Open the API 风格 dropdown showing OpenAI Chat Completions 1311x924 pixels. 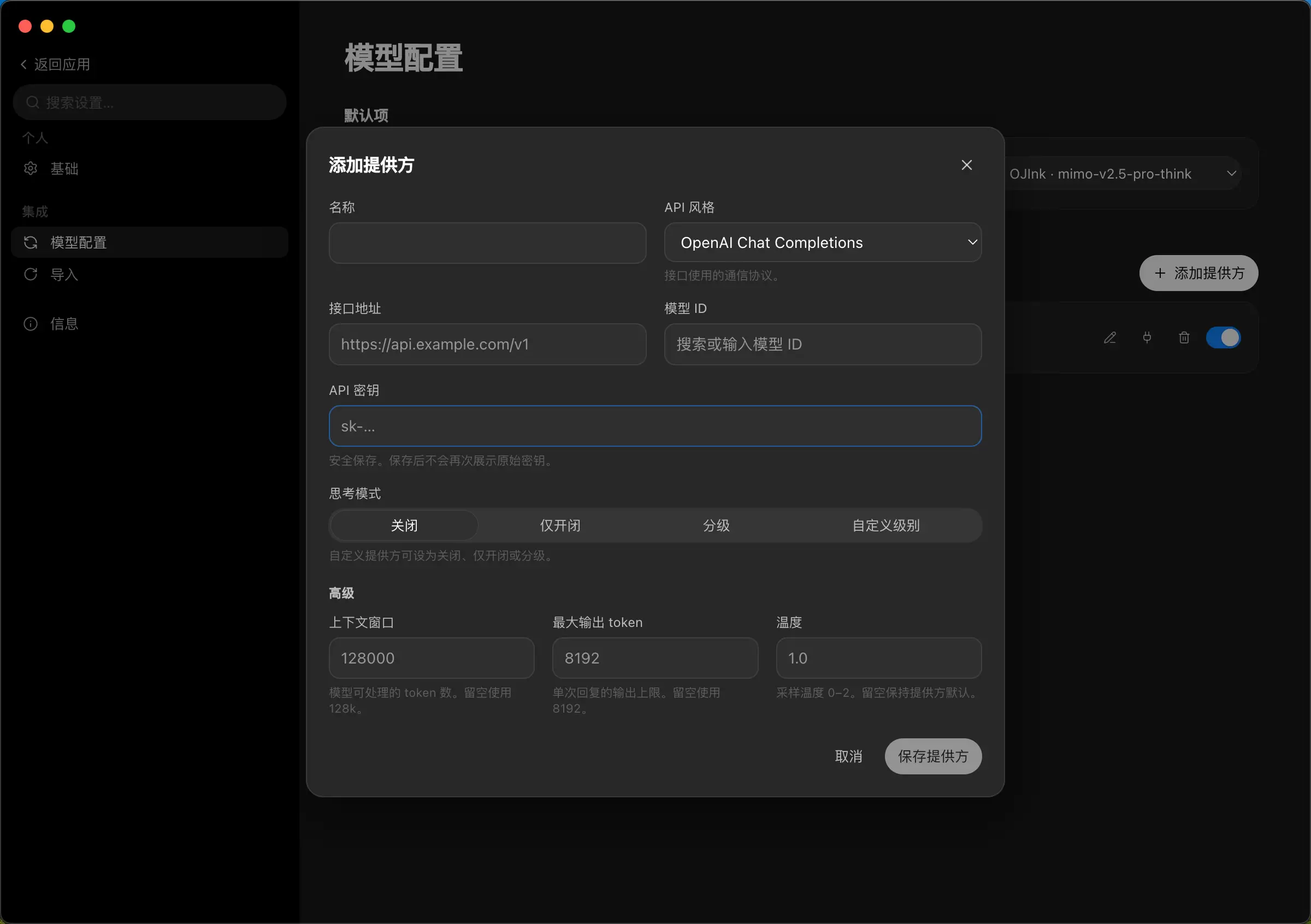click(x=822, y=242)
